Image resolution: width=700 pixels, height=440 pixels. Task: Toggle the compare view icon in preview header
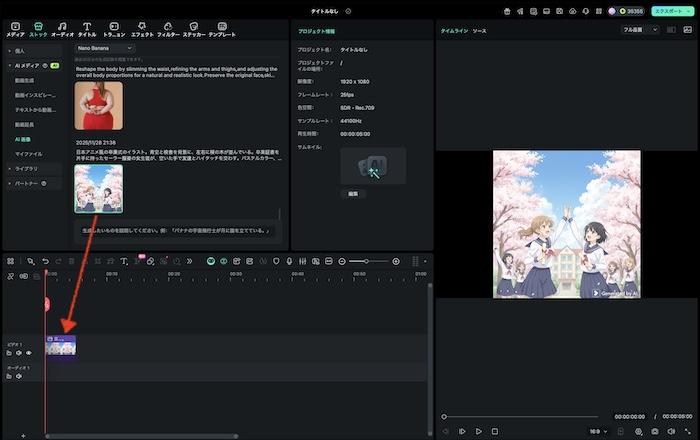pyautogui.click(x=671, y=30)
